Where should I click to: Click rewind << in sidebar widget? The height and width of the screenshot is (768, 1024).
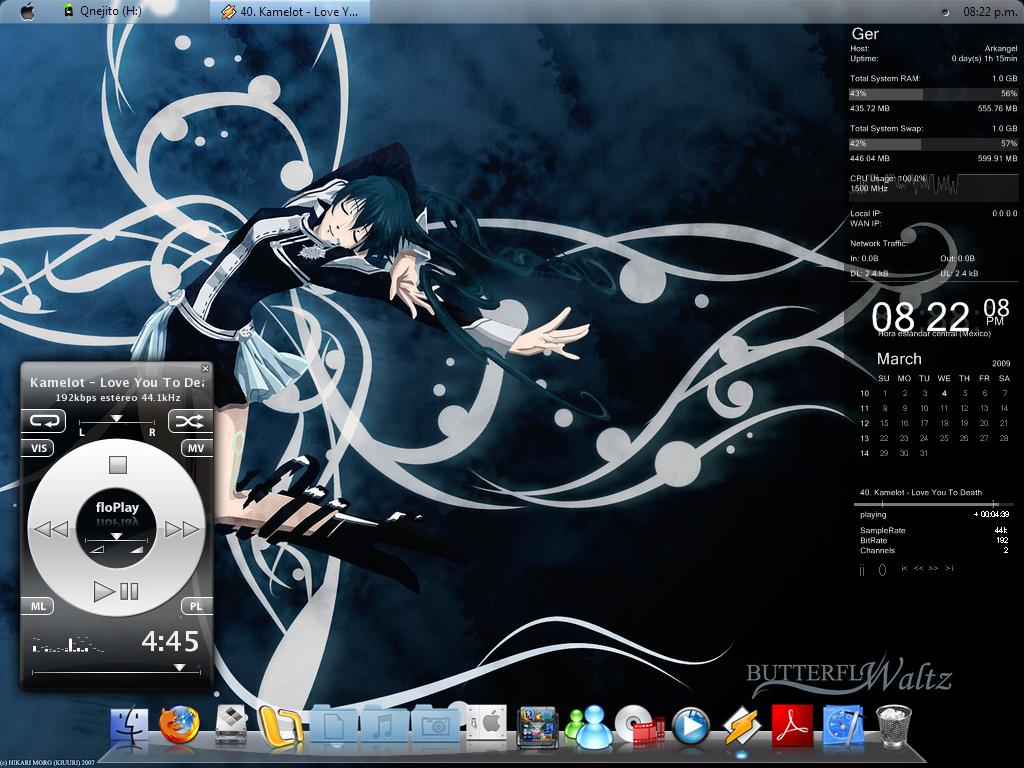click(x=919, y=568)
